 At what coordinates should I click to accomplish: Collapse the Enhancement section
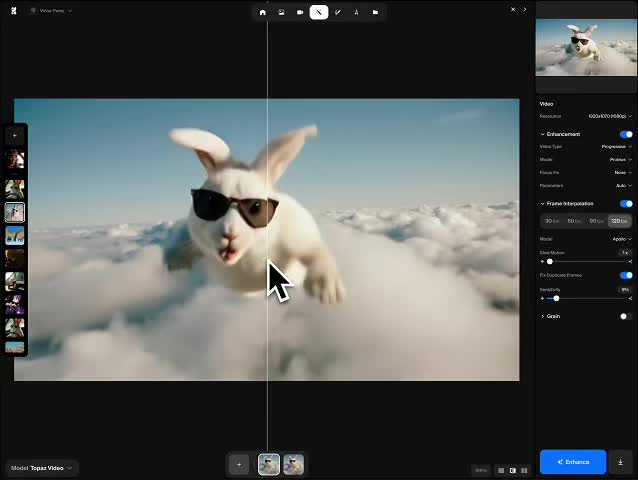[x=542, y=134]
